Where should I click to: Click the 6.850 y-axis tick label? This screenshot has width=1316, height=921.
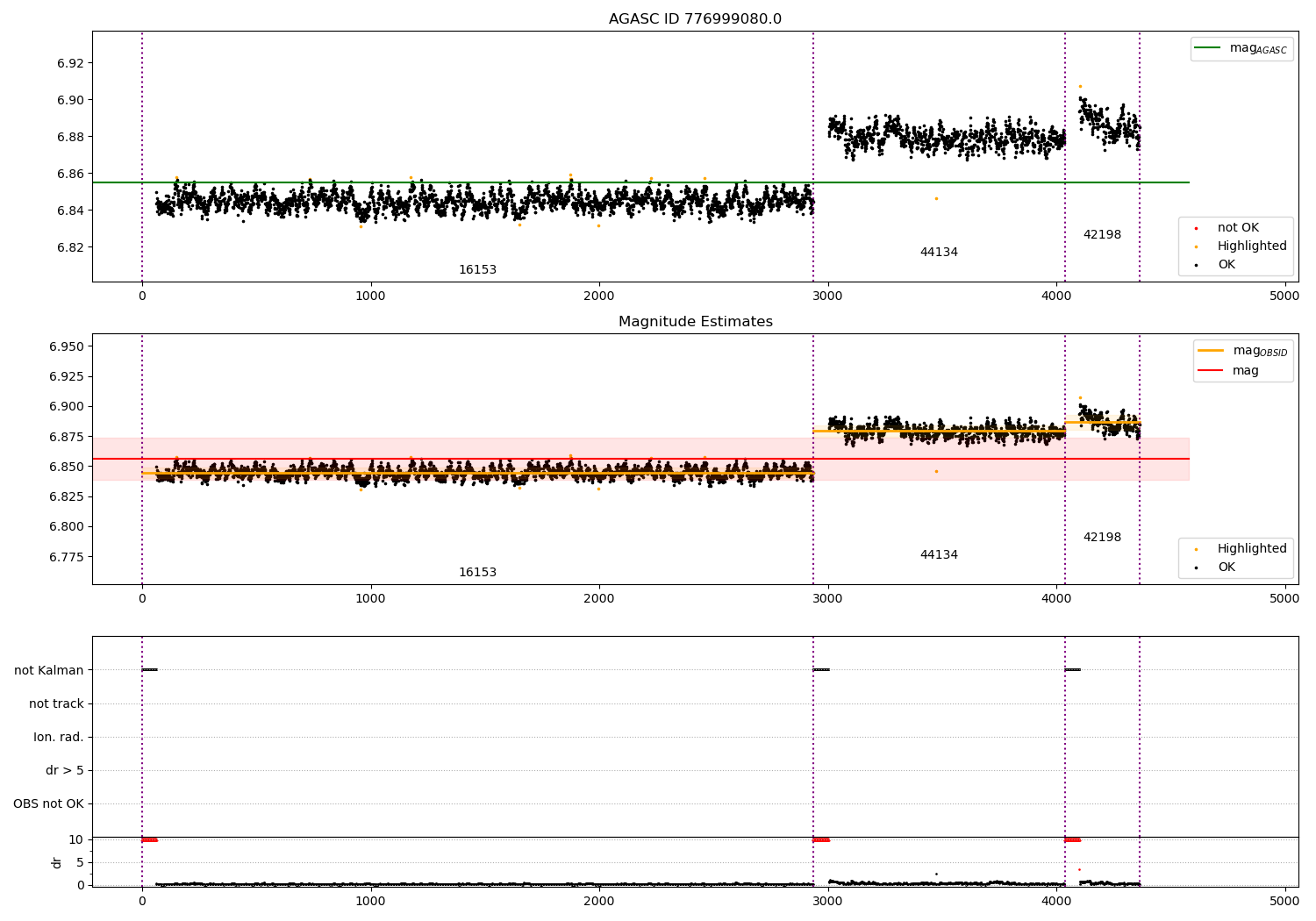click(x=68, y=467)
